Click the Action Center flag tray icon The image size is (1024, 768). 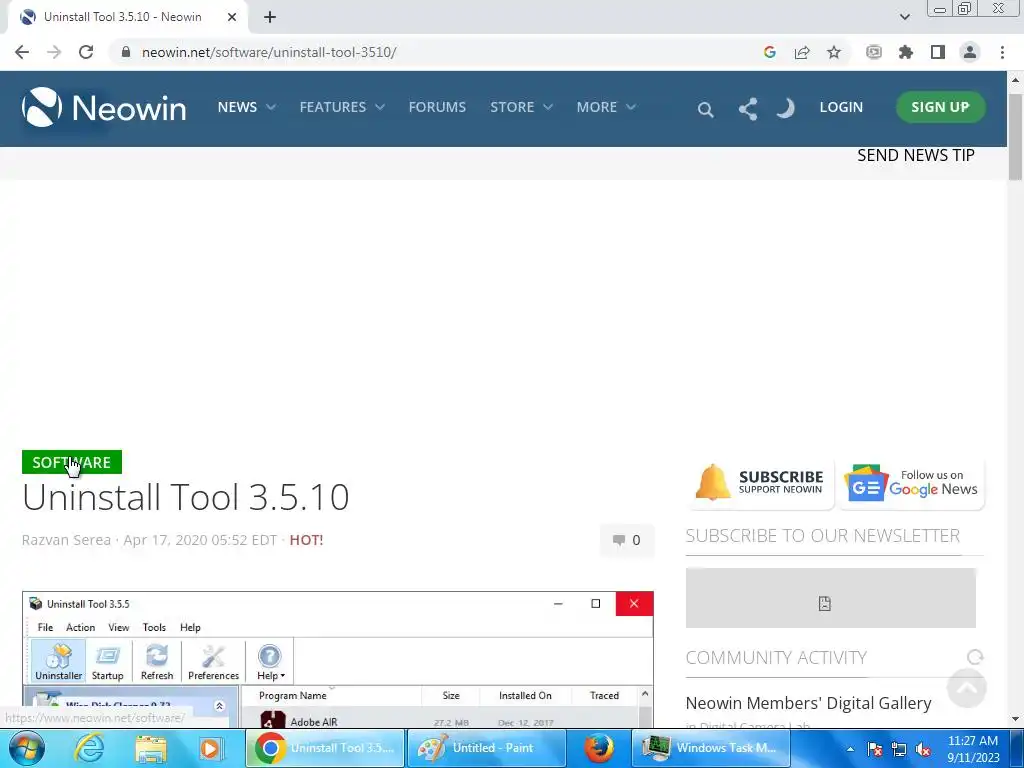pyautogui.click(x=874, y=750)
